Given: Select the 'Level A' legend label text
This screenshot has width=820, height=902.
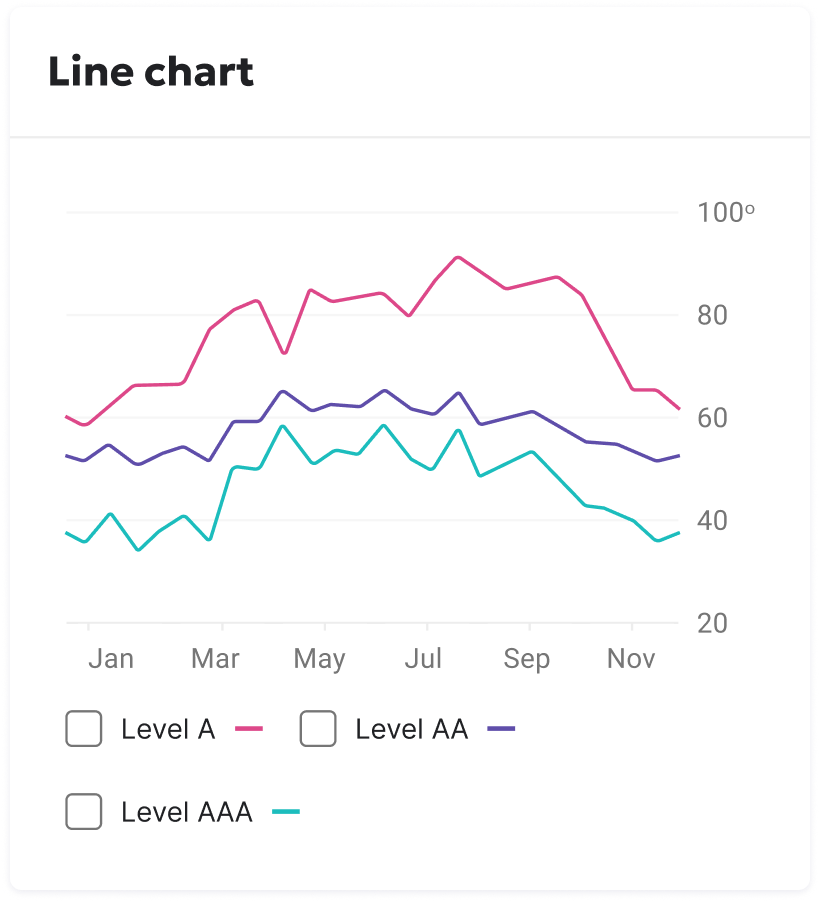Looking at the screenshot, I should [171, 729].
